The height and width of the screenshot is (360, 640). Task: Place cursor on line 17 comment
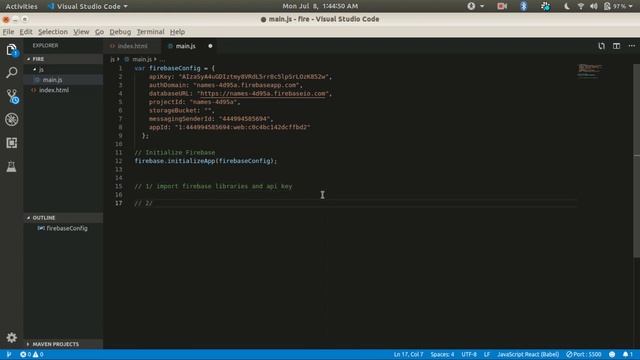(143, 203)
